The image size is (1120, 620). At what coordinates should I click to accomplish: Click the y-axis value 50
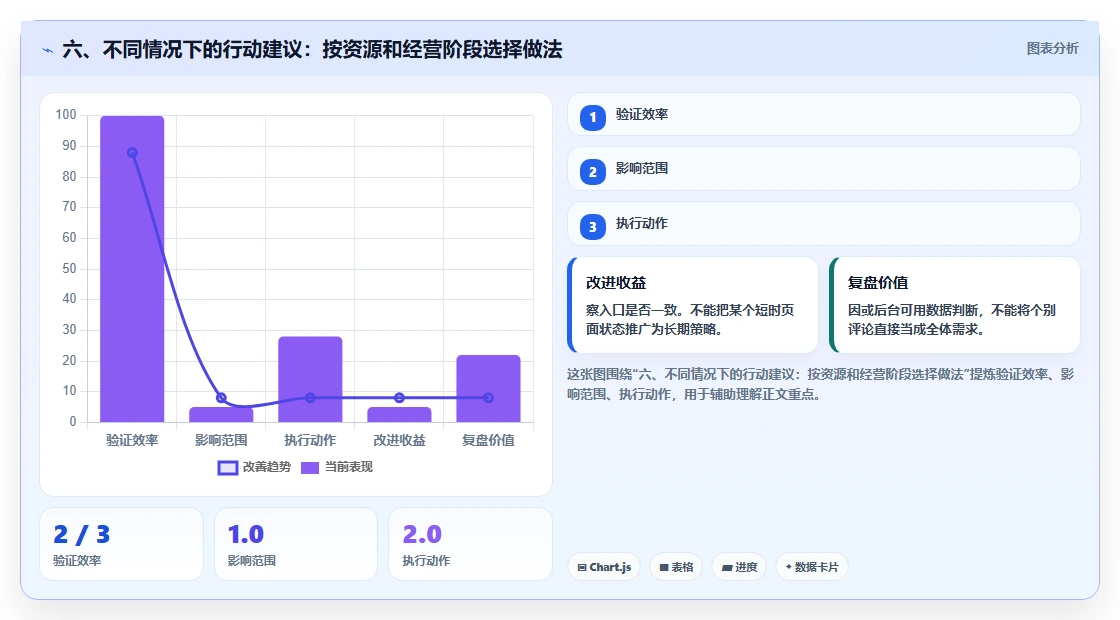coord(69,269)
